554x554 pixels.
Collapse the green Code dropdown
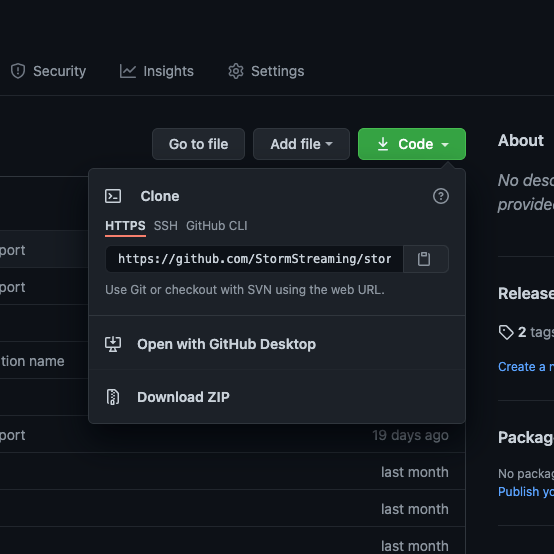(412, 144)
